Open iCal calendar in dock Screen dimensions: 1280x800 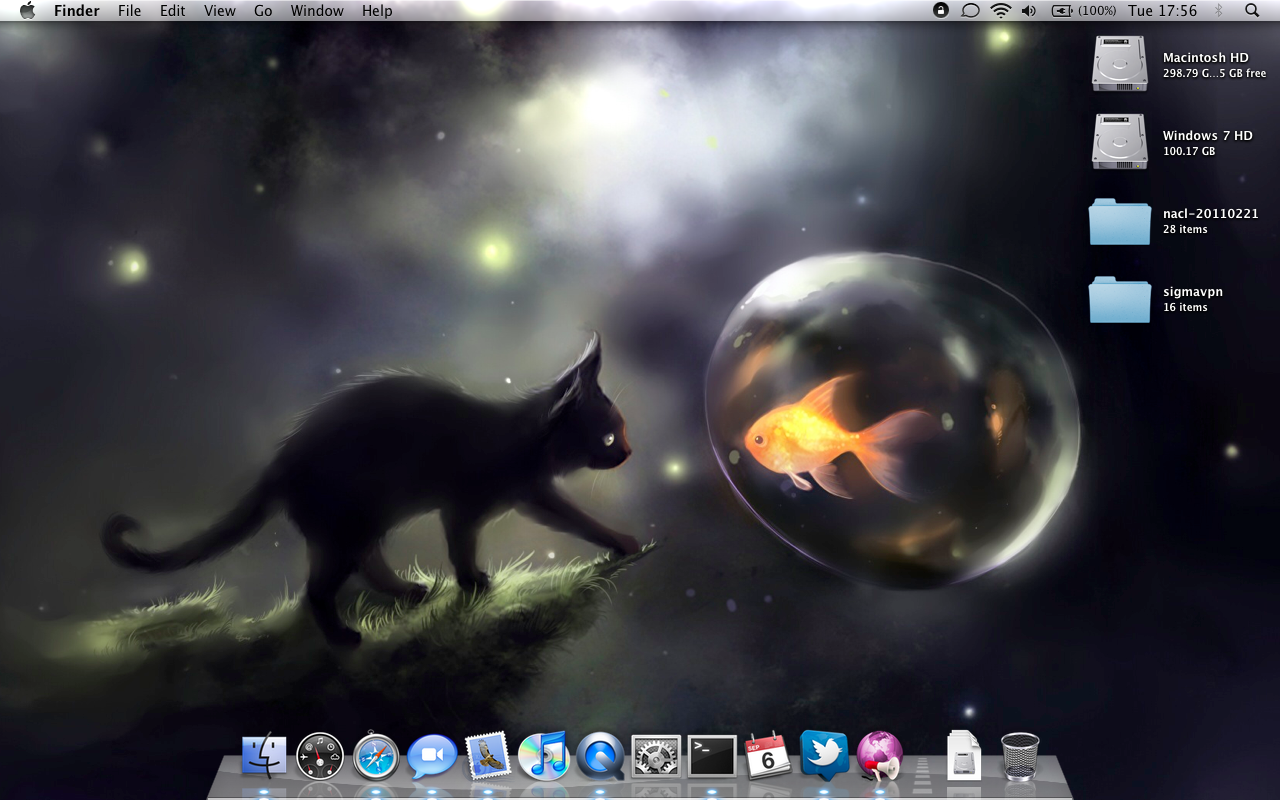(x=768, y=757)
